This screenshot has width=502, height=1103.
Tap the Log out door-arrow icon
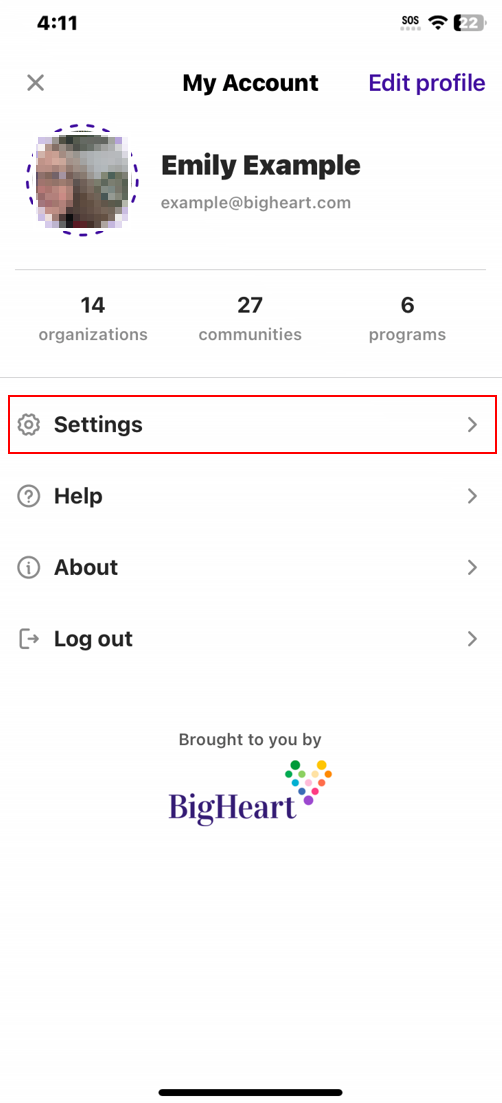[29, 639]
